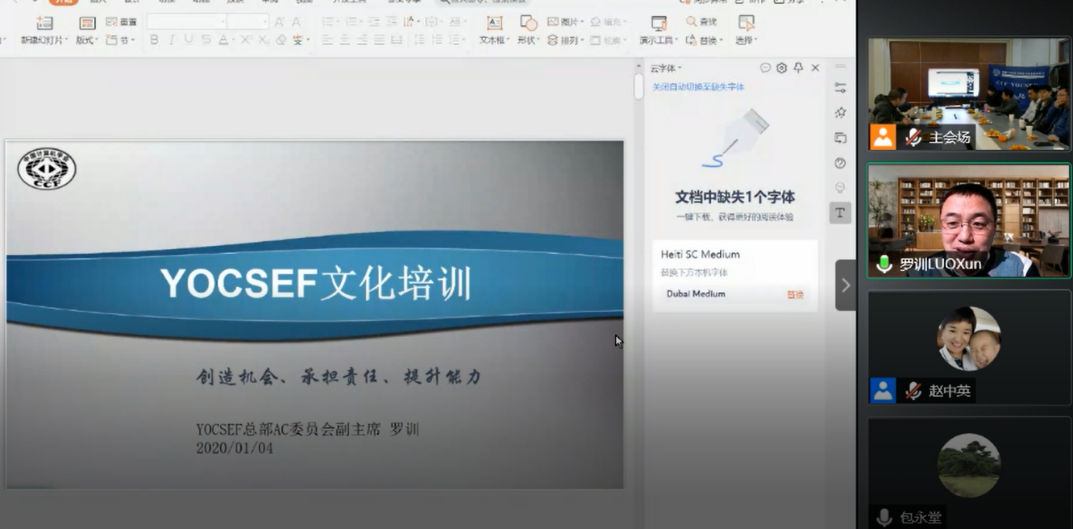Toggle subscript formatting (X₂)

[x=263, y=40]
